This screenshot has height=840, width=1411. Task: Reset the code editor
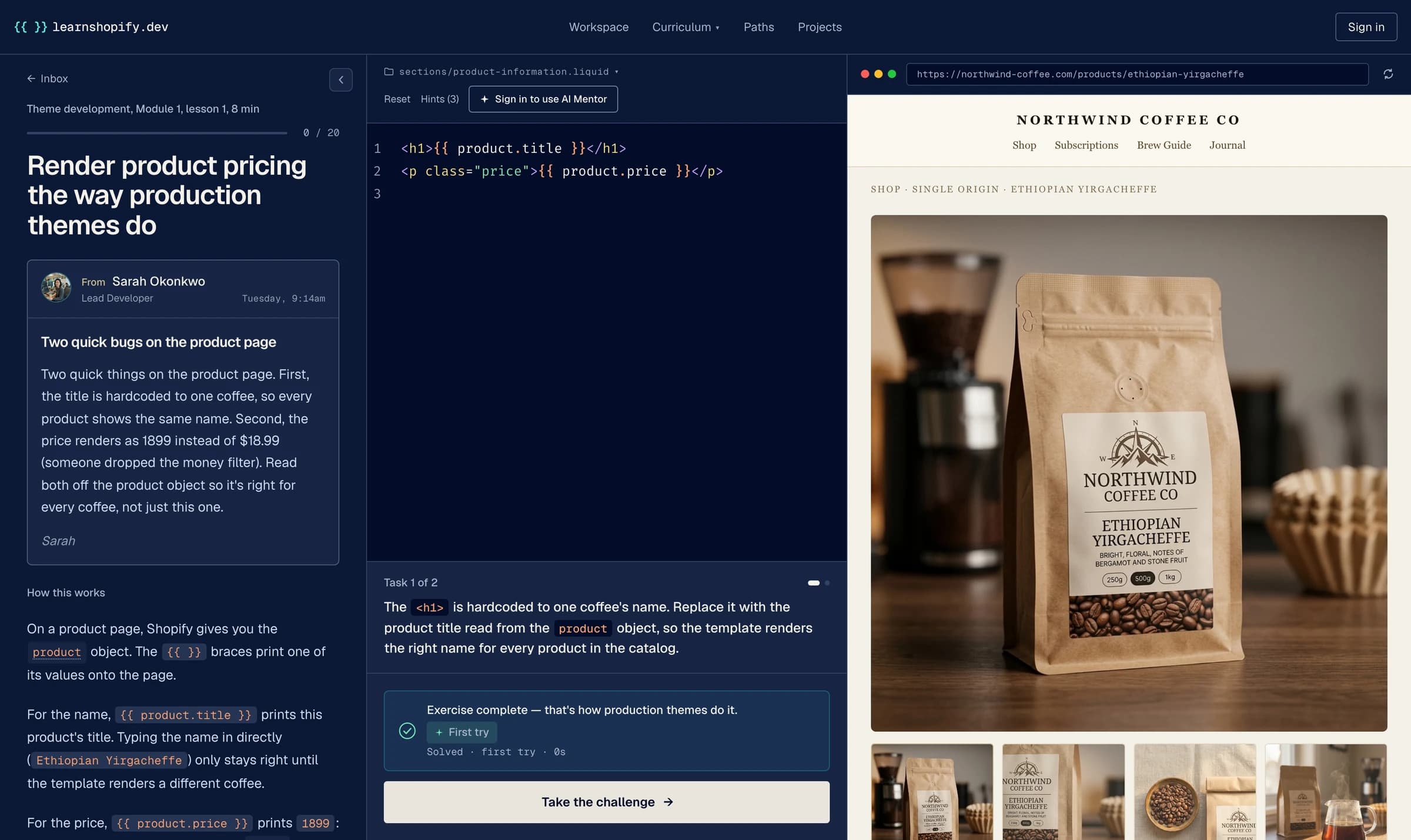(397, 99)
